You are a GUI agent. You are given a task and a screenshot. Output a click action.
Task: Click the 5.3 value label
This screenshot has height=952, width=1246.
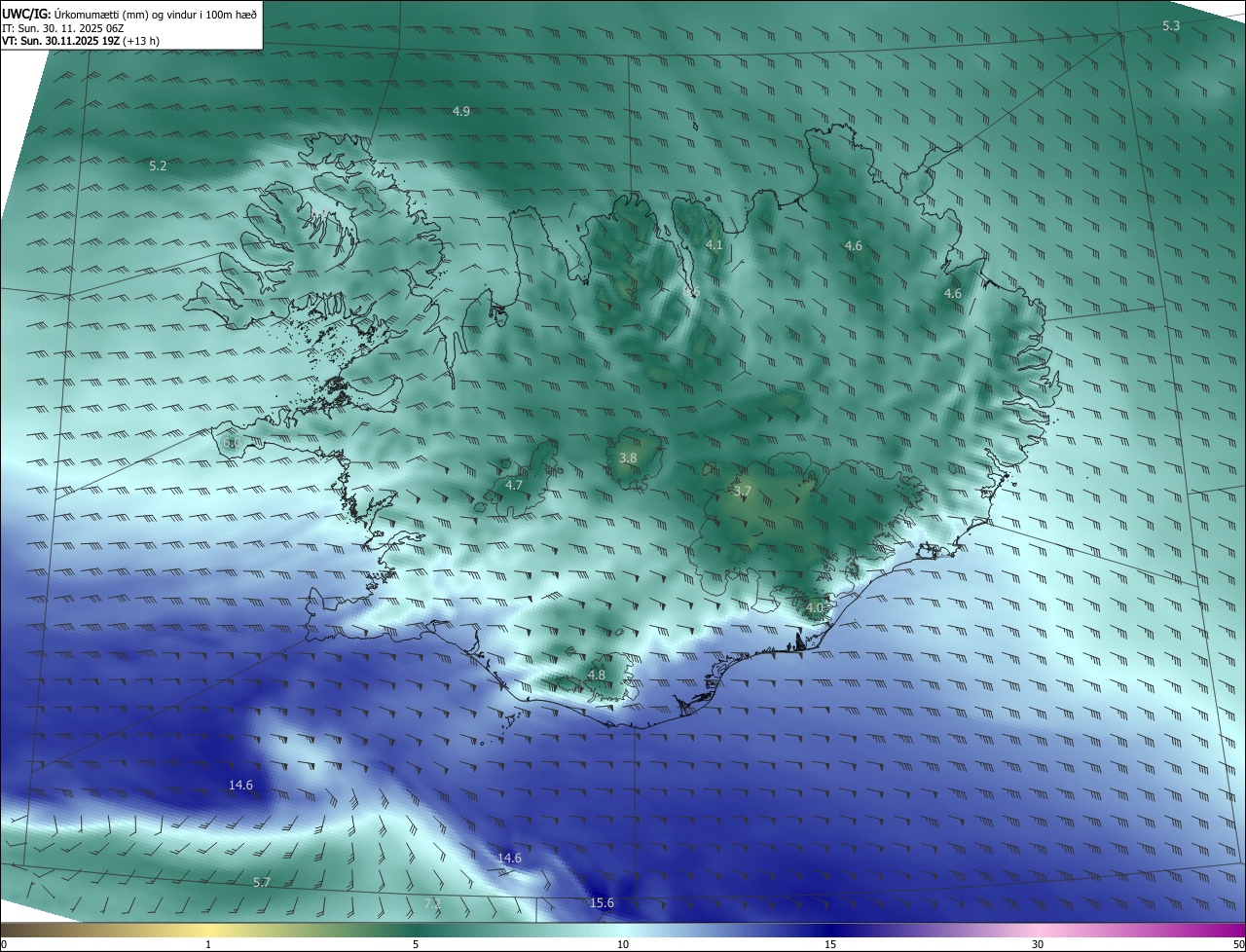tap(1171, 26)
